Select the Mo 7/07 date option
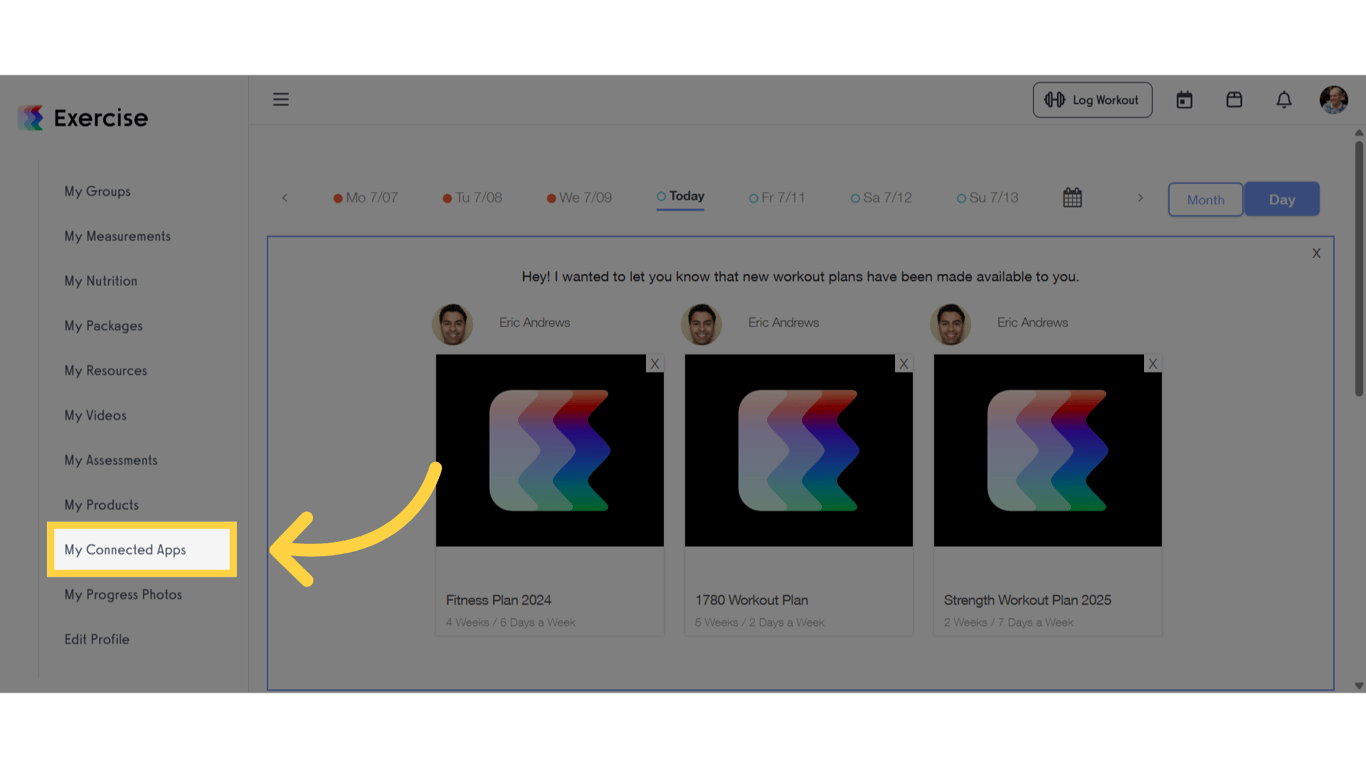Viewport: 1366px width, 768px height. [365, 197]
